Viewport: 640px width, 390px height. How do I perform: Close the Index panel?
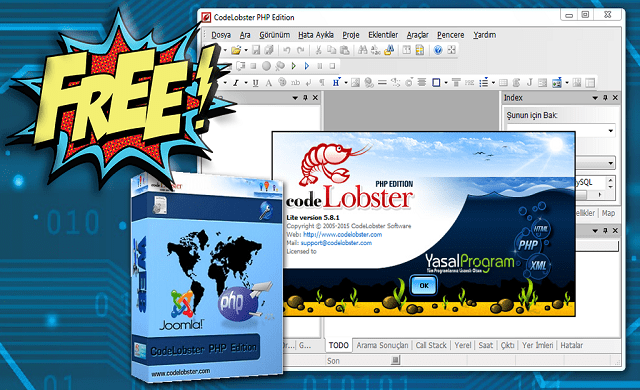coord(615,98)
